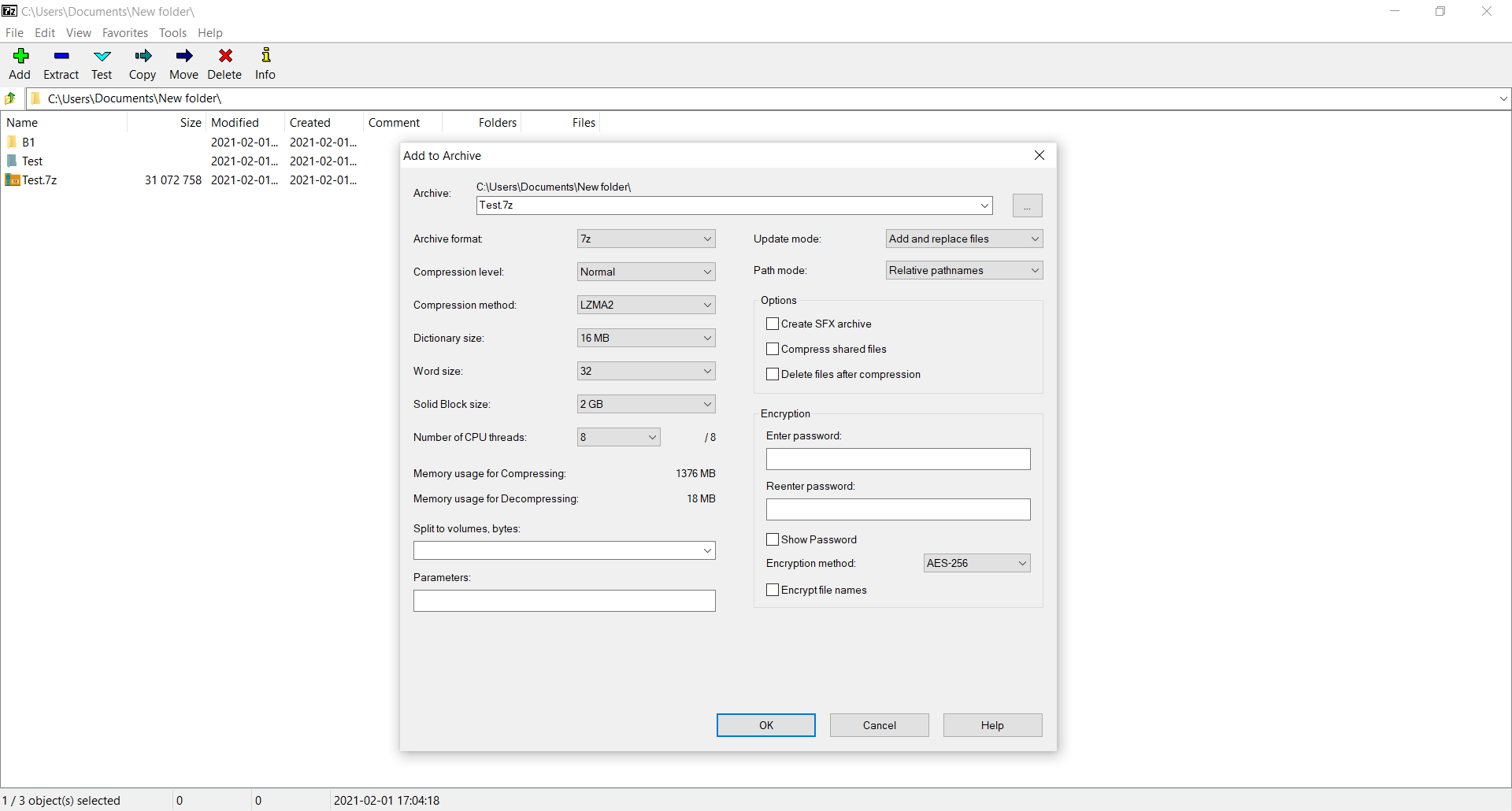This screenshot has width=1512, height=811.
Task: Click the up-folder icon beside address bar
Action: [11, 98]
